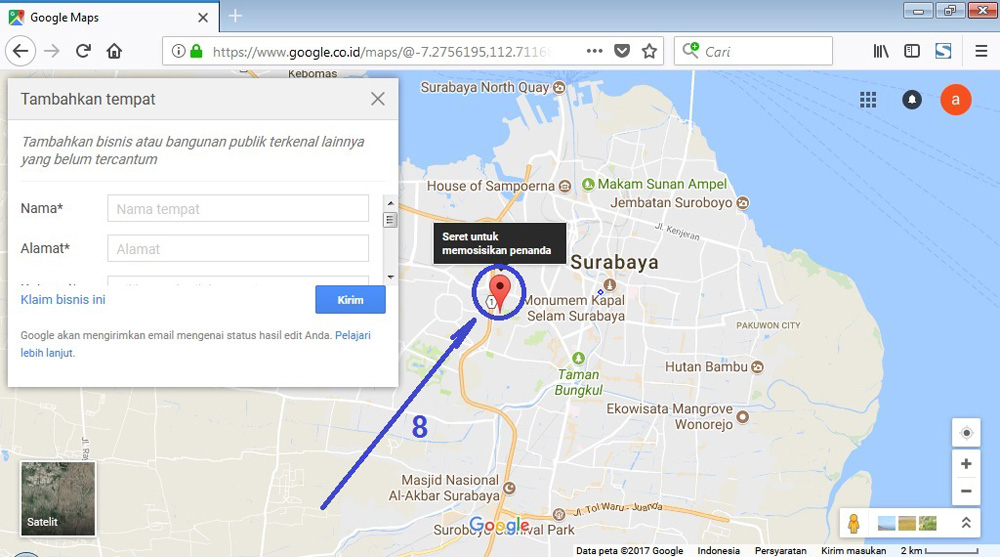Image resolution: width=1000 pixels, height=557 pixels.
Task: Click the form scrollbar up arrow
Action: [x=390, y=204]
